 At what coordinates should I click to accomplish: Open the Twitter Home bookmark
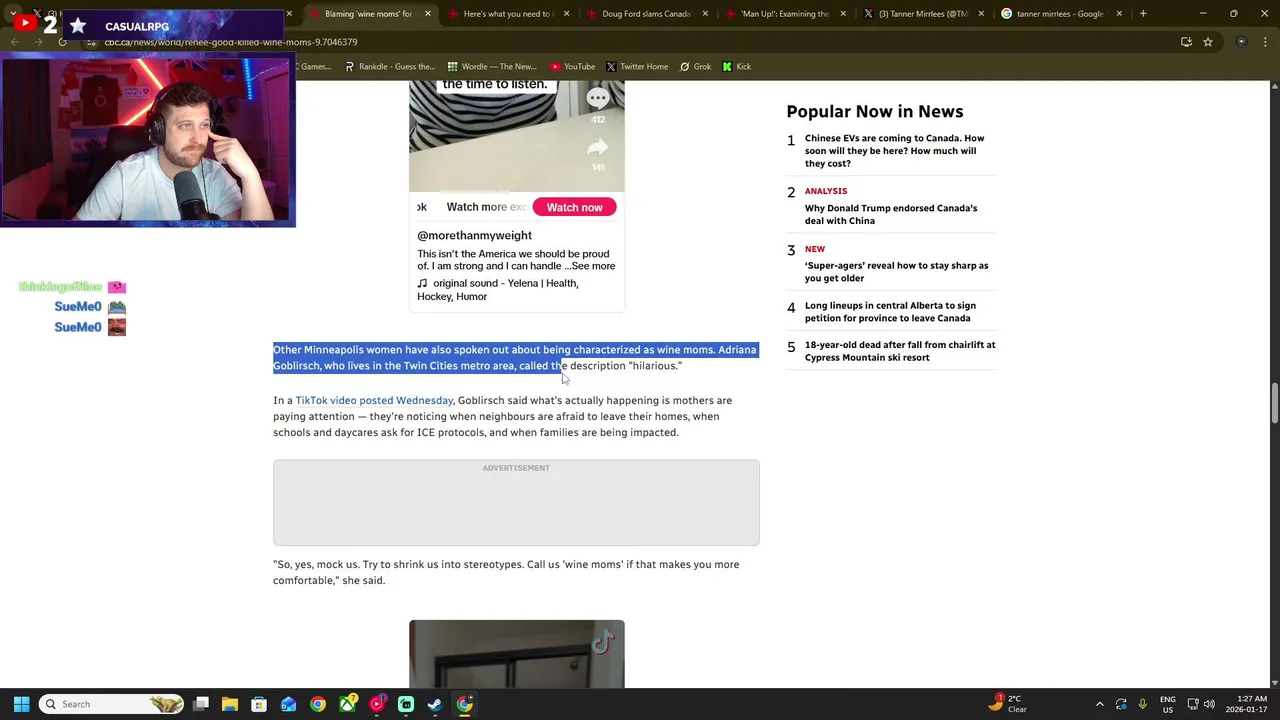tap(636, 67)
